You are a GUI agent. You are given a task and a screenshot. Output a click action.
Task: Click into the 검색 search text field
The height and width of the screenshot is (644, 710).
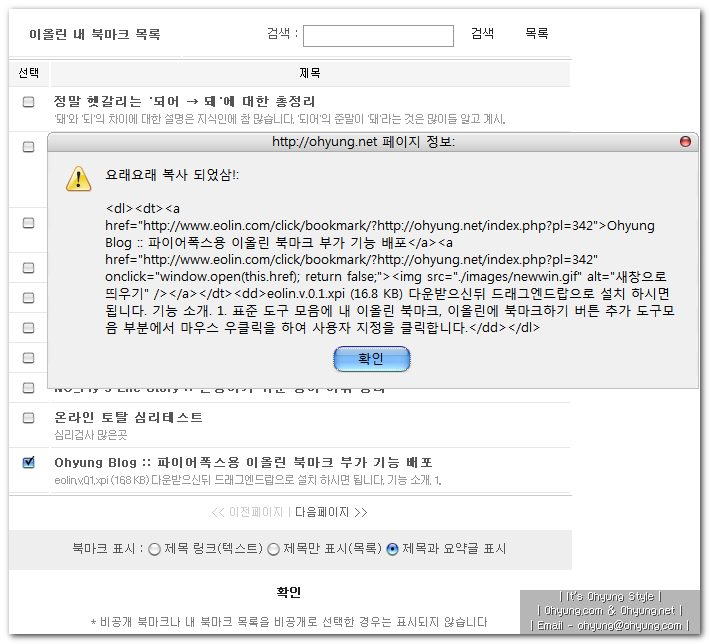pyautogui.click(x=378, y=35)
